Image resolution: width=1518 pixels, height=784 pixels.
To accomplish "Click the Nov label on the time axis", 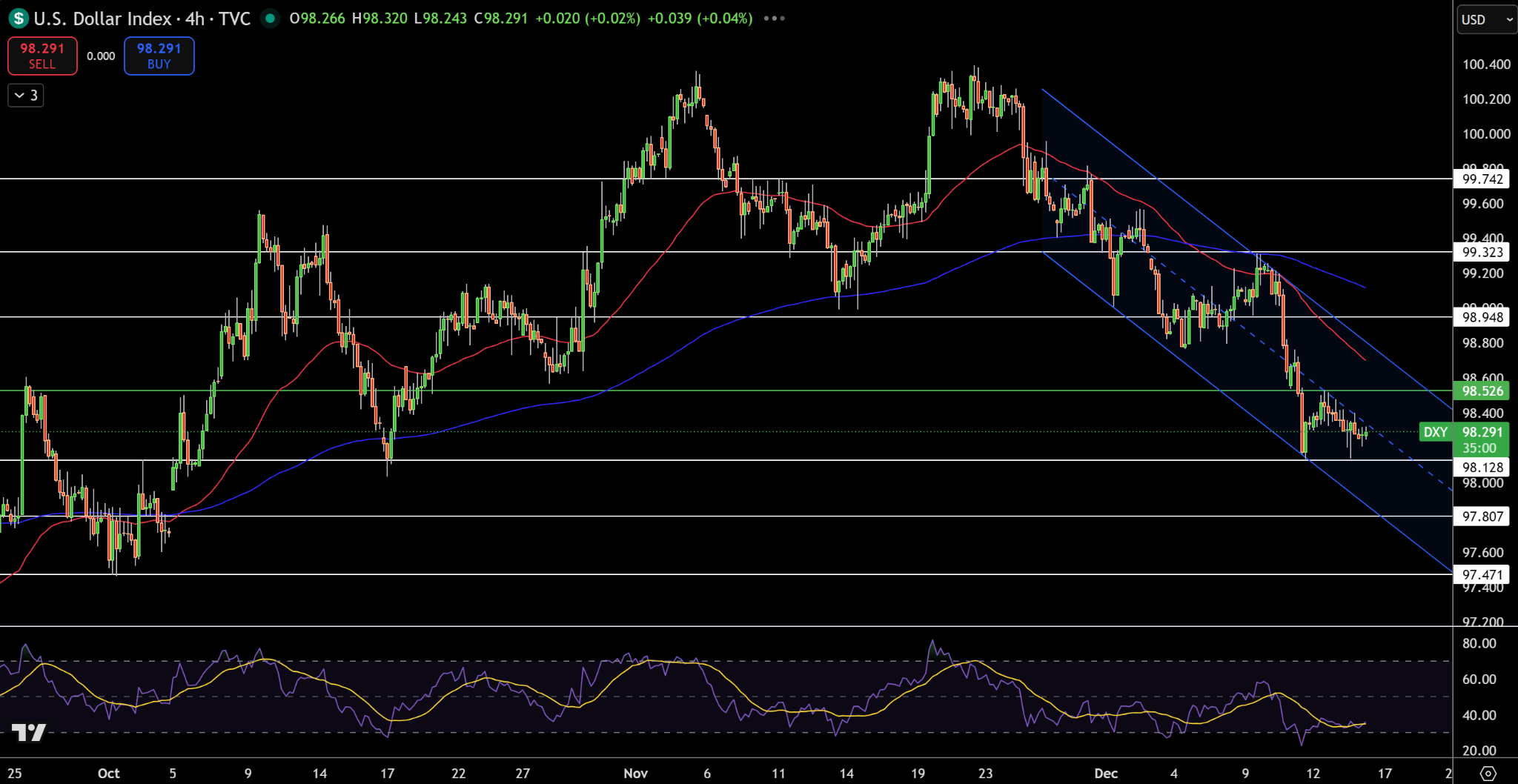I will tap(636, 773).
